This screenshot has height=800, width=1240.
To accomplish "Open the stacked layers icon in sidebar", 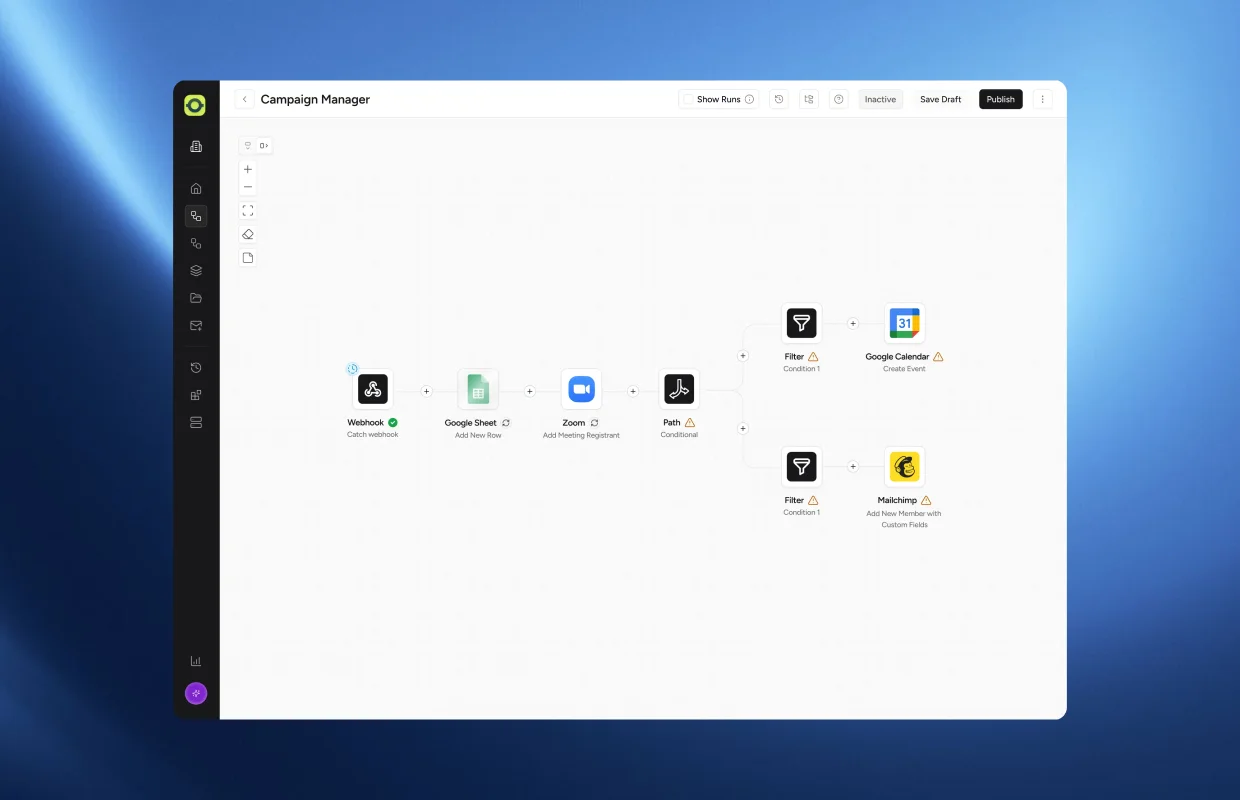I will [x=196, y=270].
